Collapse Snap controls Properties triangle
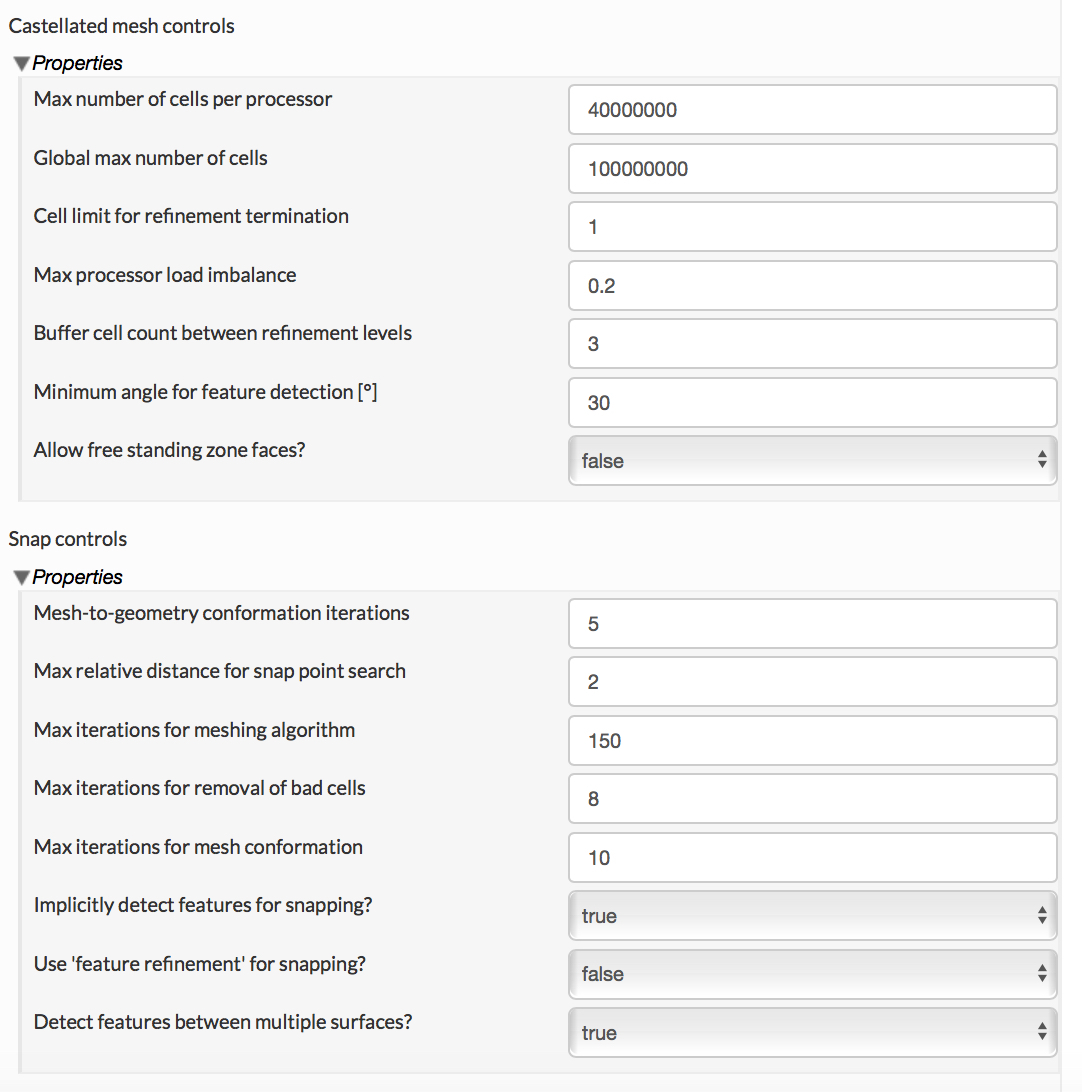 (21, 578)
